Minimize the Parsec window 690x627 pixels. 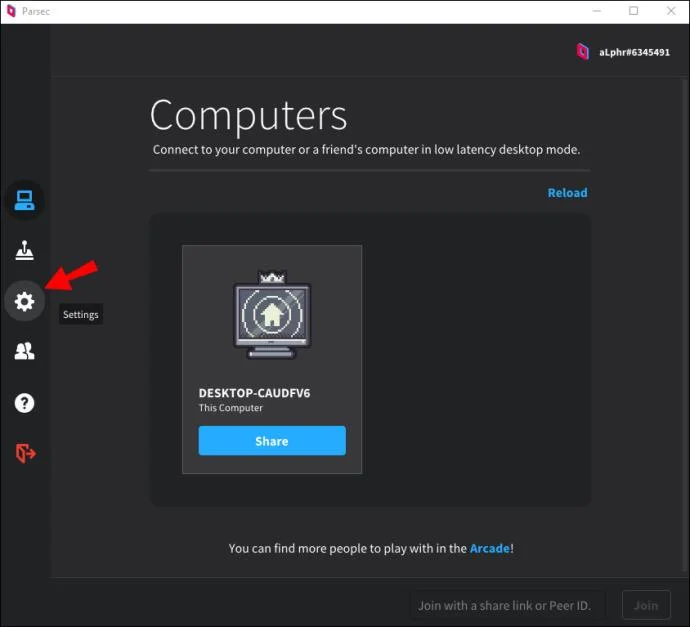click(597, 11)
